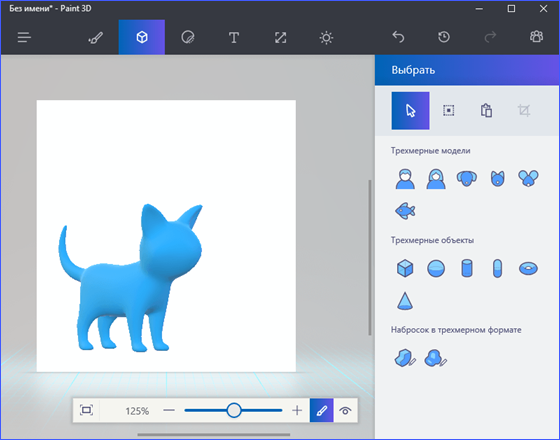The width and height of the screenshot is (560, 440).
Task: Open the hamburger menu
Action: (24, 37)
